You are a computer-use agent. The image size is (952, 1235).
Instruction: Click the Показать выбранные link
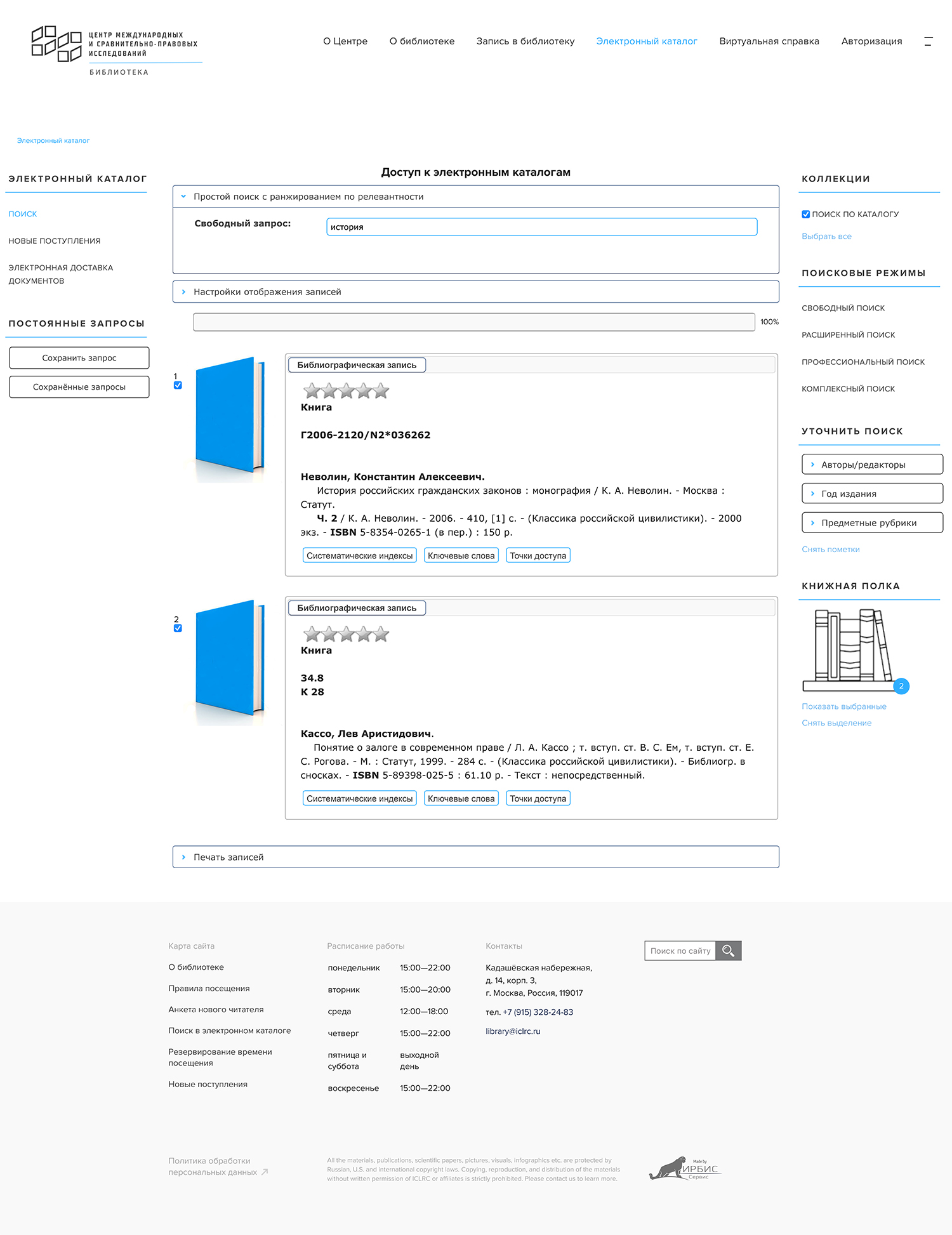coord(843,706)
